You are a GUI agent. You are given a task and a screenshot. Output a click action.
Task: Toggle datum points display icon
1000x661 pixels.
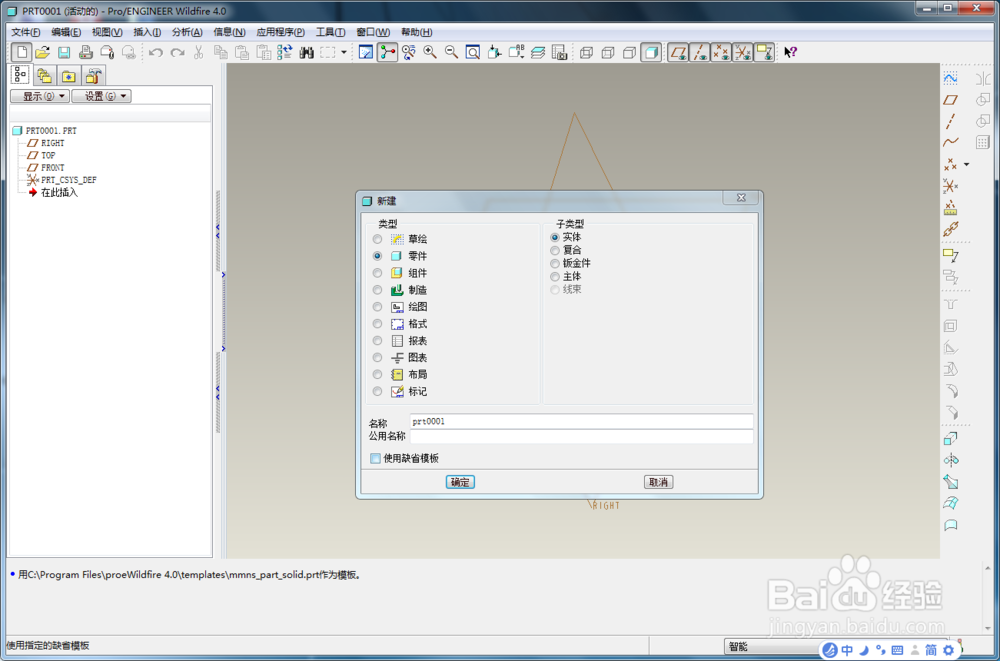[721, 52]
